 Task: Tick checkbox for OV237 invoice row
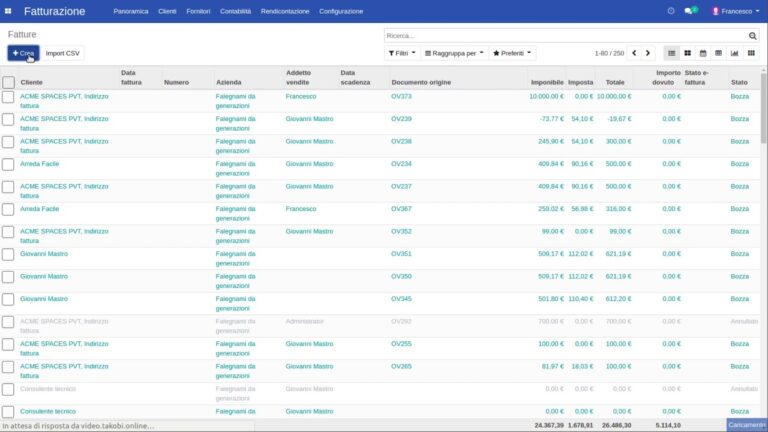8,187
